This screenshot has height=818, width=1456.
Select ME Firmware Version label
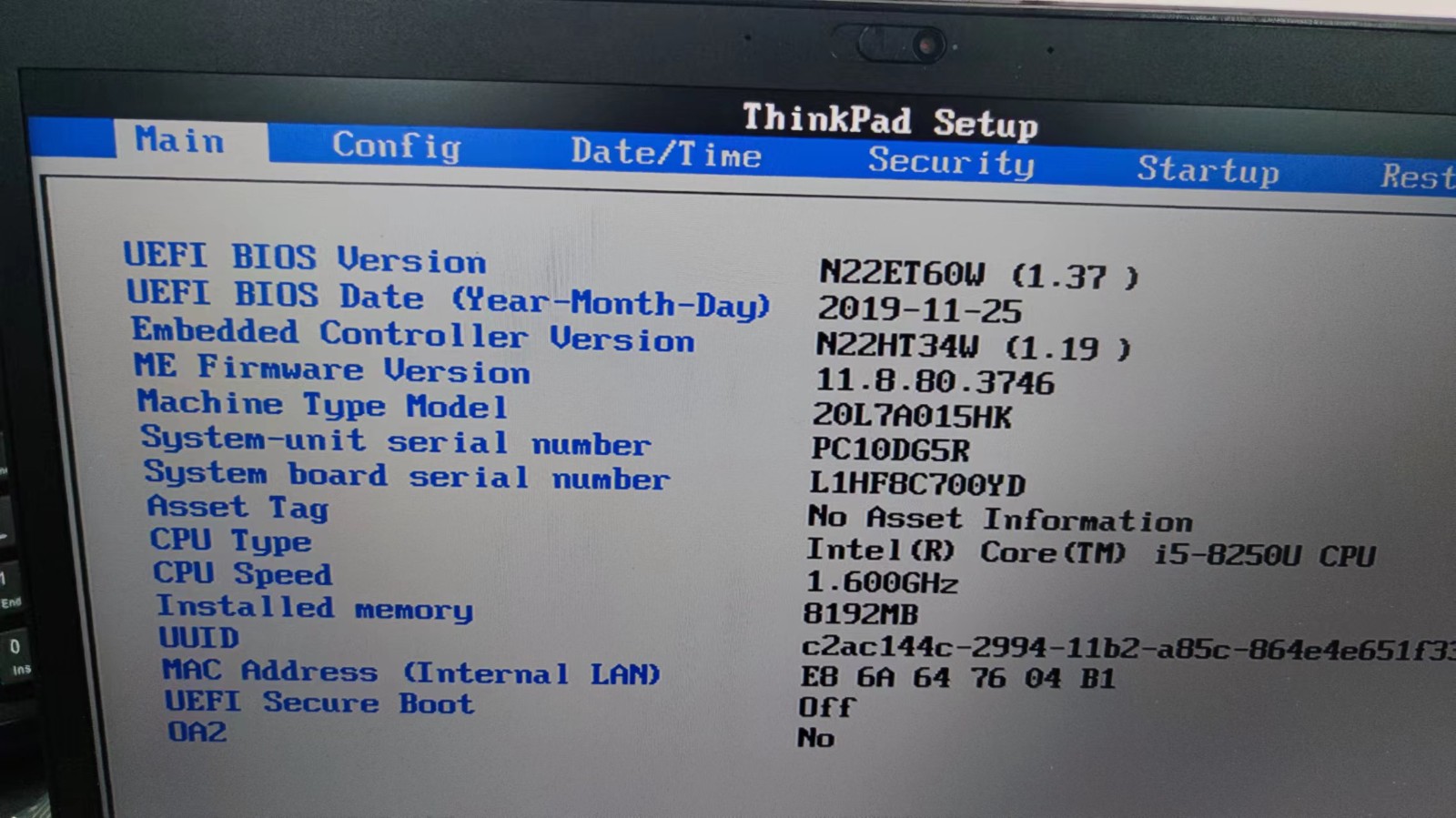pos(332,369)
